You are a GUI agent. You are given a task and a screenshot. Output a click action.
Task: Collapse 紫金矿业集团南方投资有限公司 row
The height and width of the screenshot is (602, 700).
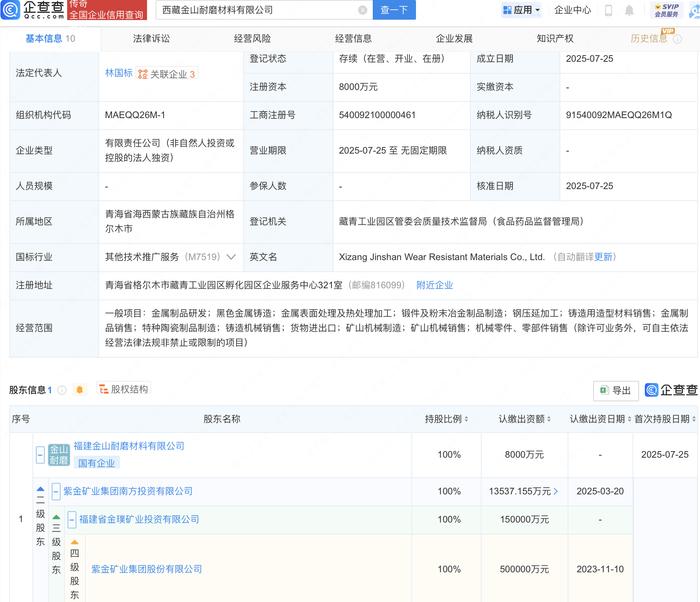(56, 492)
